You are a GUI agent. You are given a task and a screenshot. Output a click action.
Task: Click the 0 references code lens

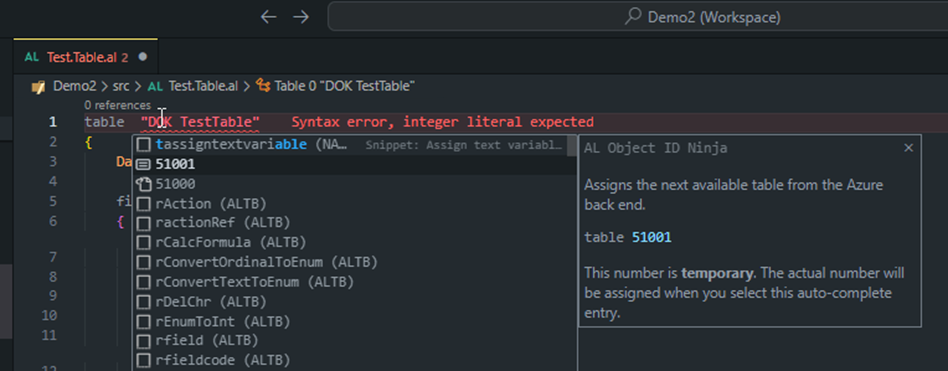point(117,105)
